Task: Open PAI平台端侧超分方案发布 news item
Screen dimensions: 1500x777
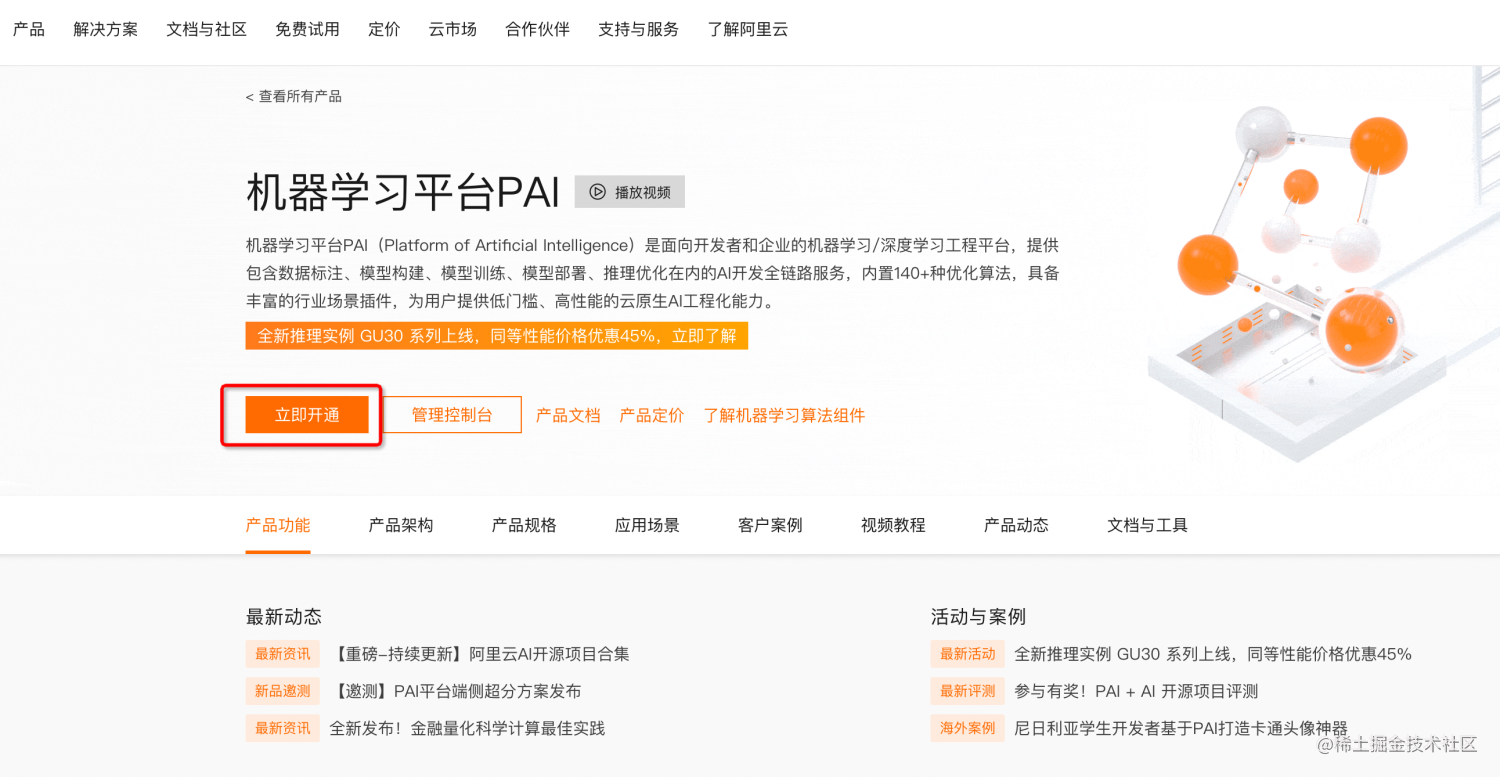Action: 456,691
